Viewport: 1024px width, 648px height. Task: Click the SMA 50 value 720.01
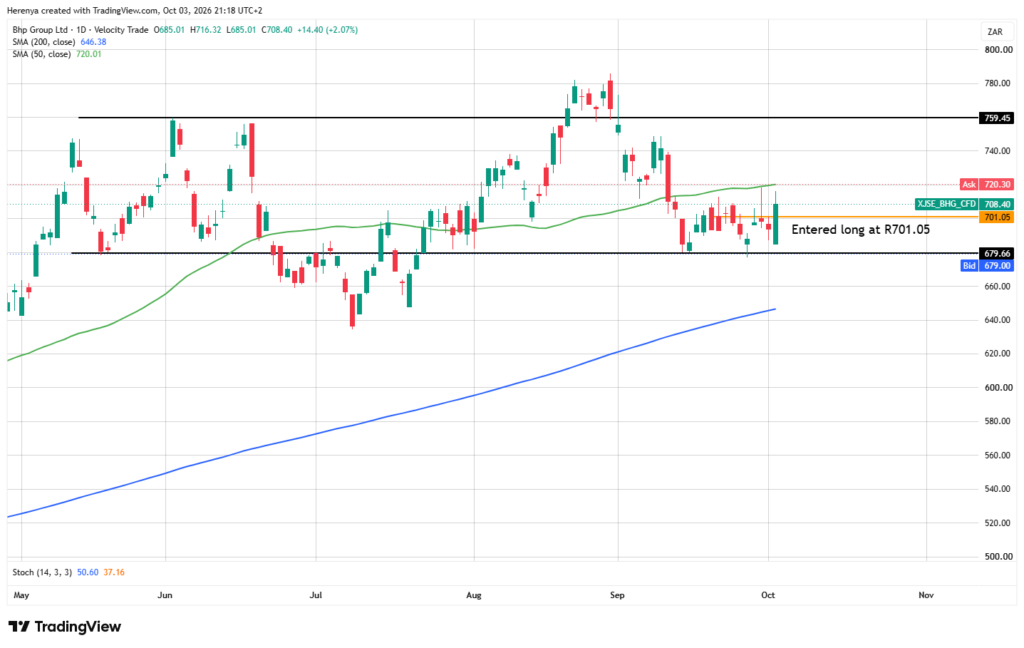click(89, 54)
